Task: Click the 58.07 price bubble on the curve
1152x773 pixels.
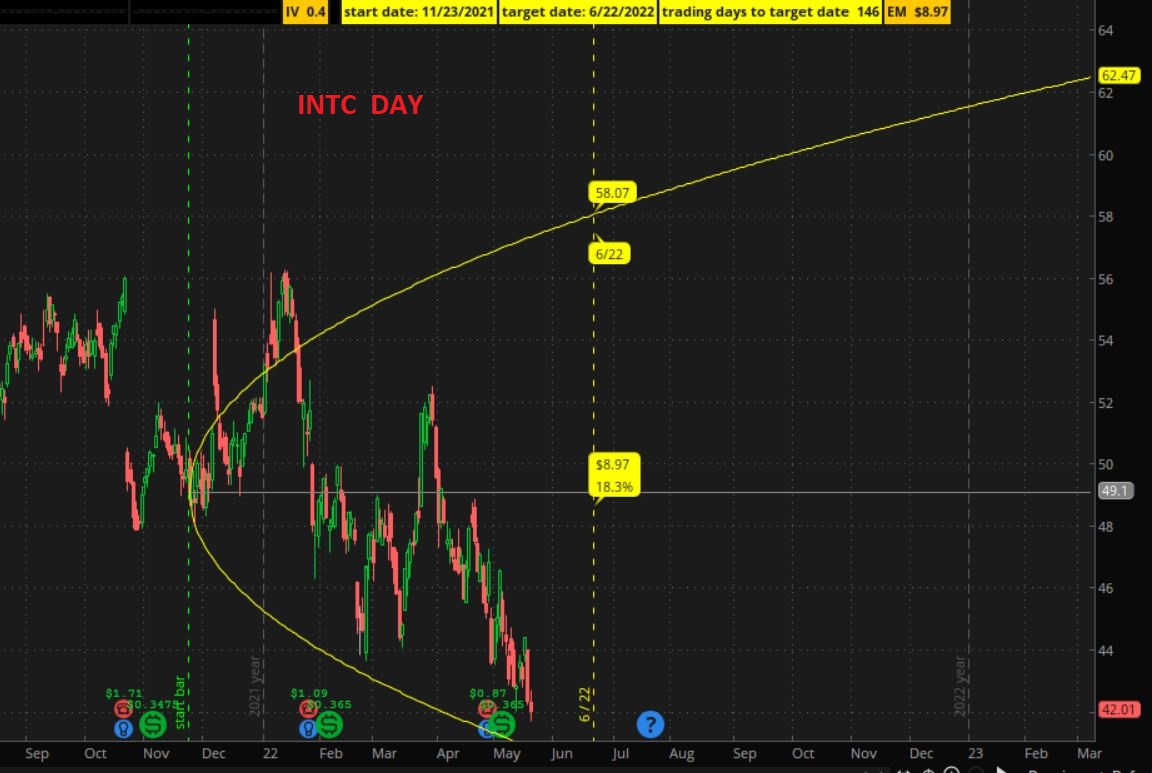Action: pos(612,193)
